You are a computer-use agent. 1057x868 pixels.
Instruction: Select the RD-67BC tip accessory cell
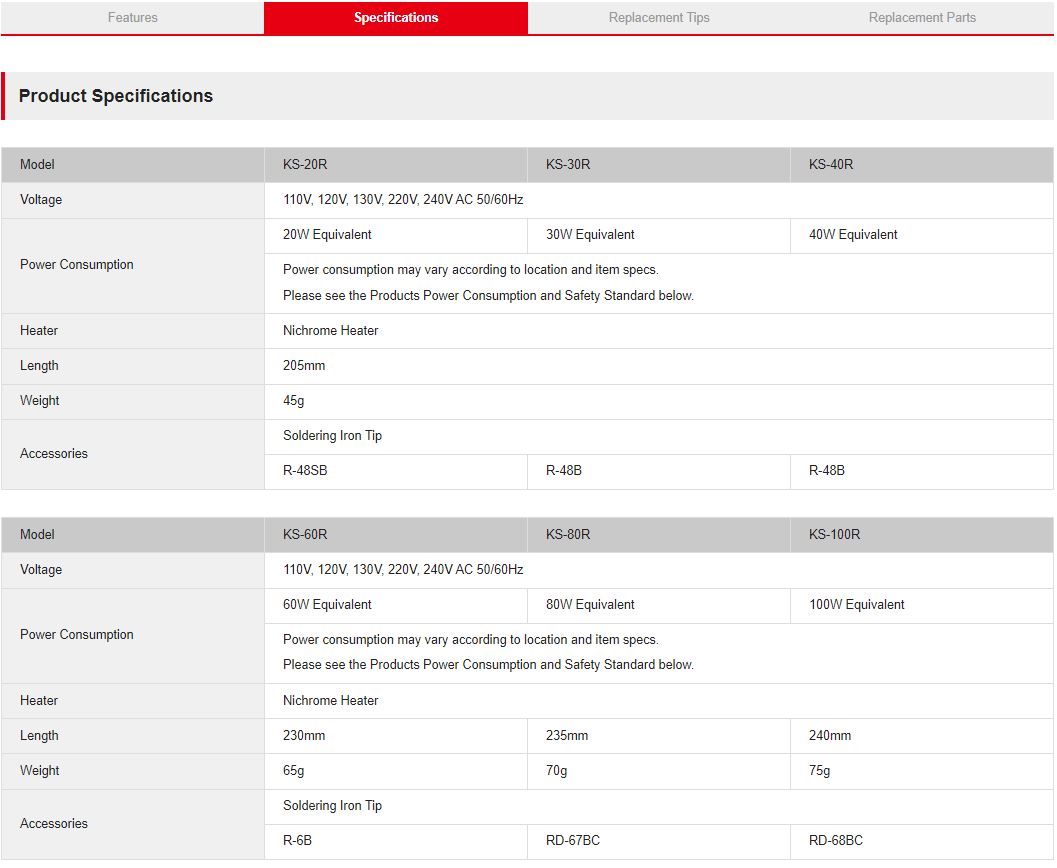tap(573, 841)
